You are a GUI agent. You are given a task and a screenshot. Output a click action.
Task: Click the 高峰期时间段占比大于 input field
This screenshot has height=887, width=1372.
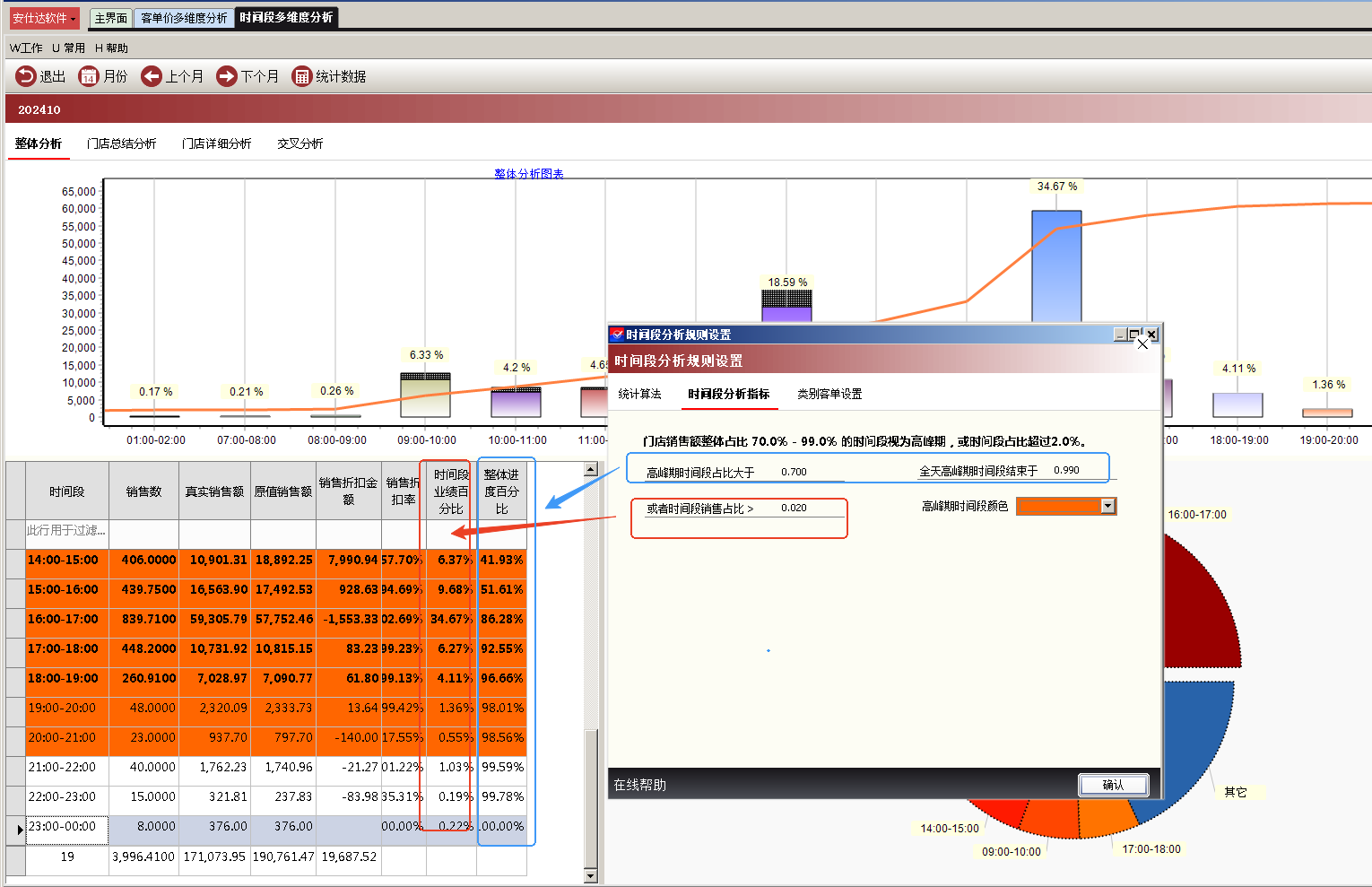pos(810,472)
